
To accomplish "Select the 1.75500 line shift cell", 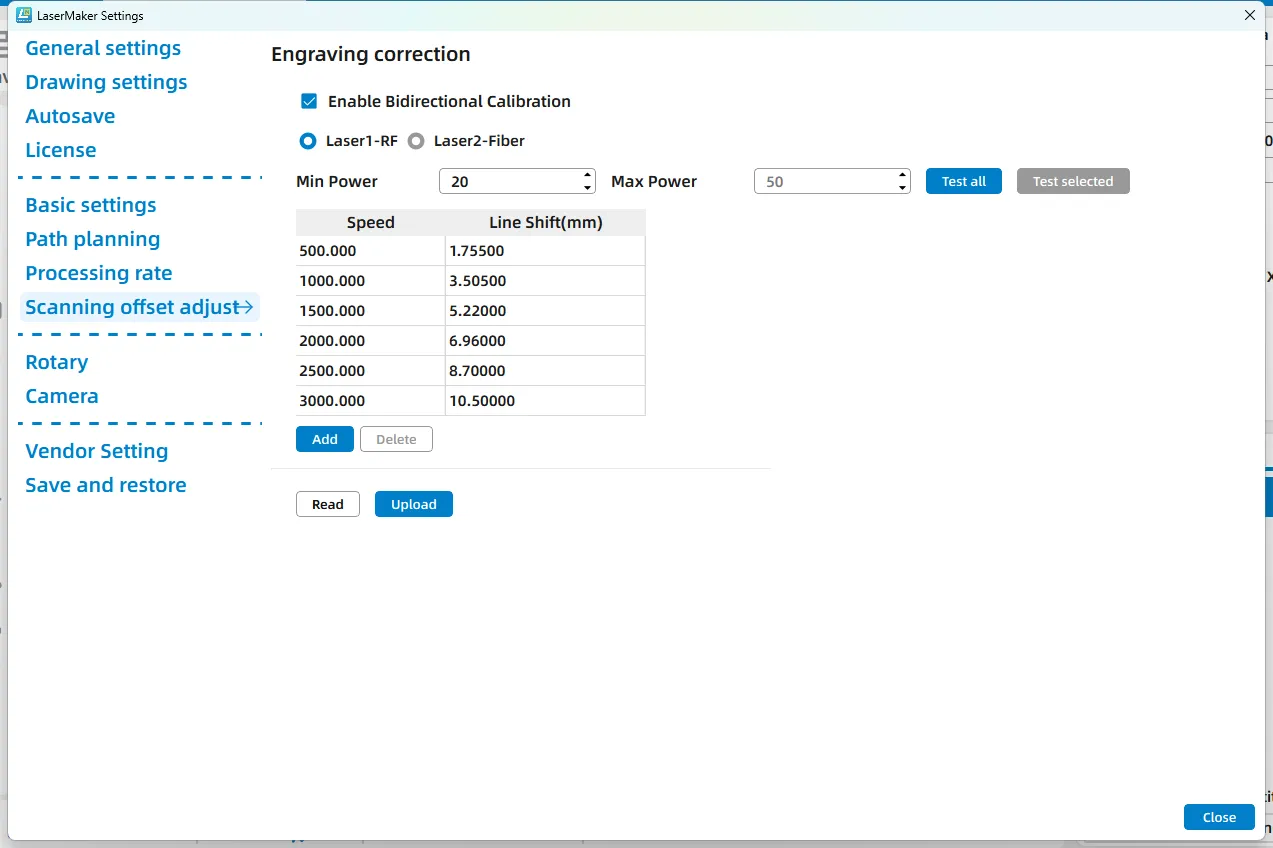I will tap(544, 251).
